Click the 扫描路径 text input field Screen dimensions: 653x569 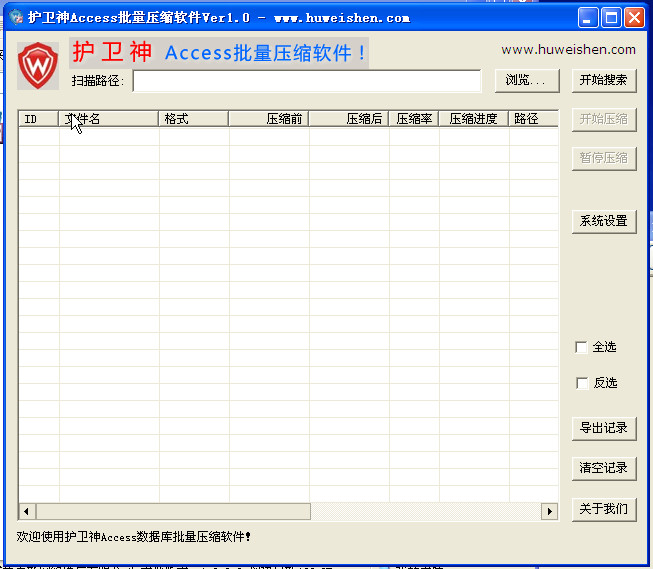(x=306, y=81)
